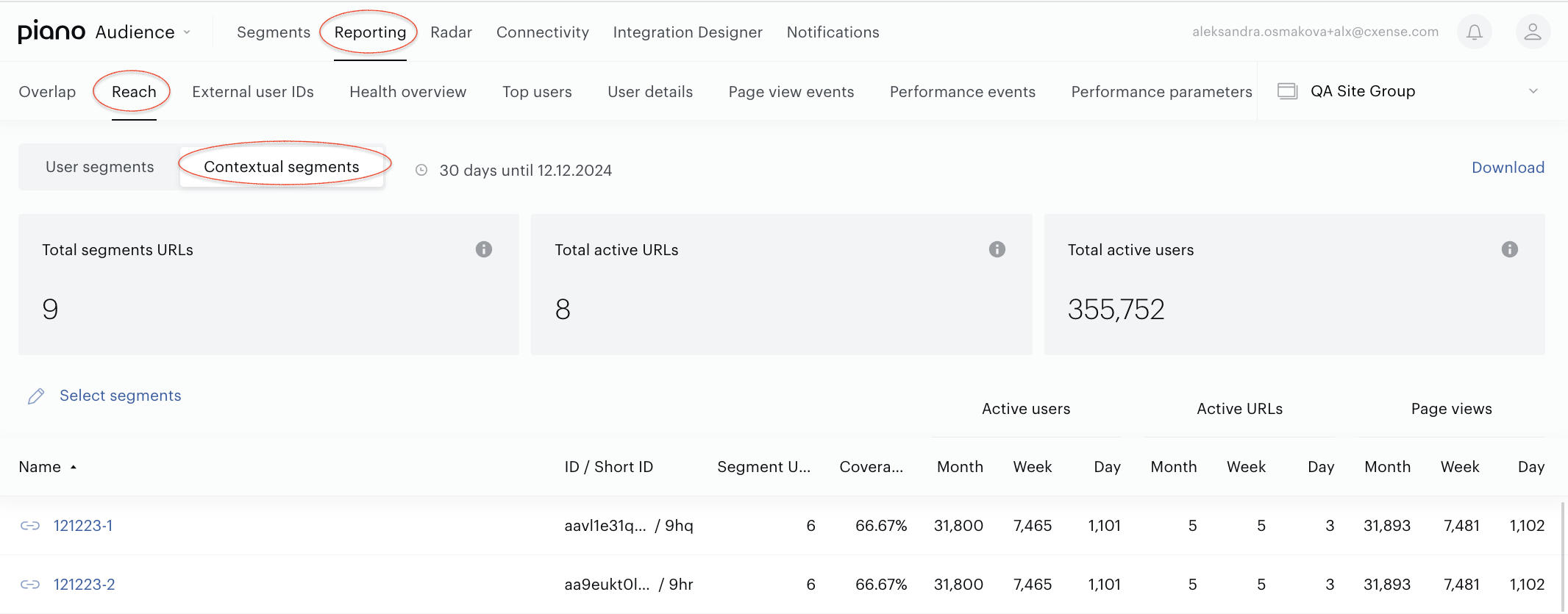Open the QA Site Group dropdown
Screen dimensions: 1568x614
point(1408,91)
